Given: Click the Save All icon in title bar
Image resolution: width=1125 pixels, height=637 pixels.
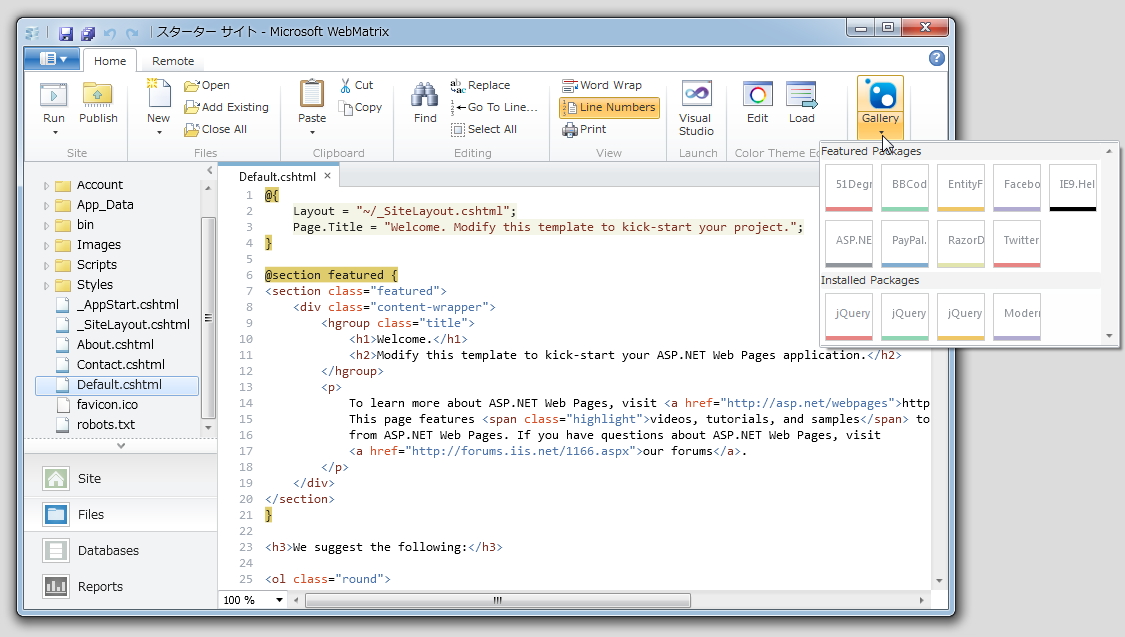Looking at the screenshot, I should coord(88,33).
